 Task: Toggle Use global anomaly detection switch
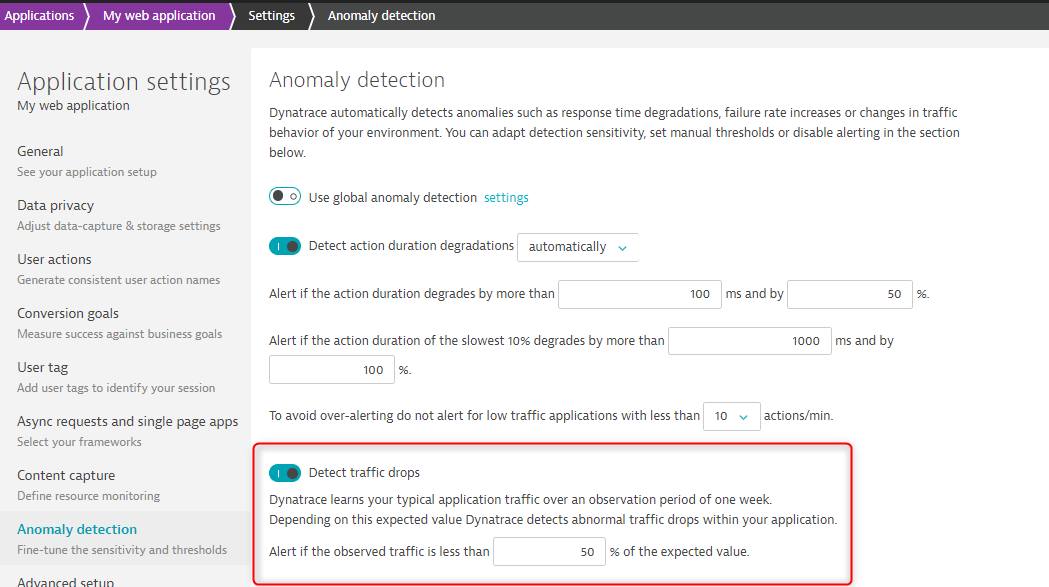[x=285, y=196]
